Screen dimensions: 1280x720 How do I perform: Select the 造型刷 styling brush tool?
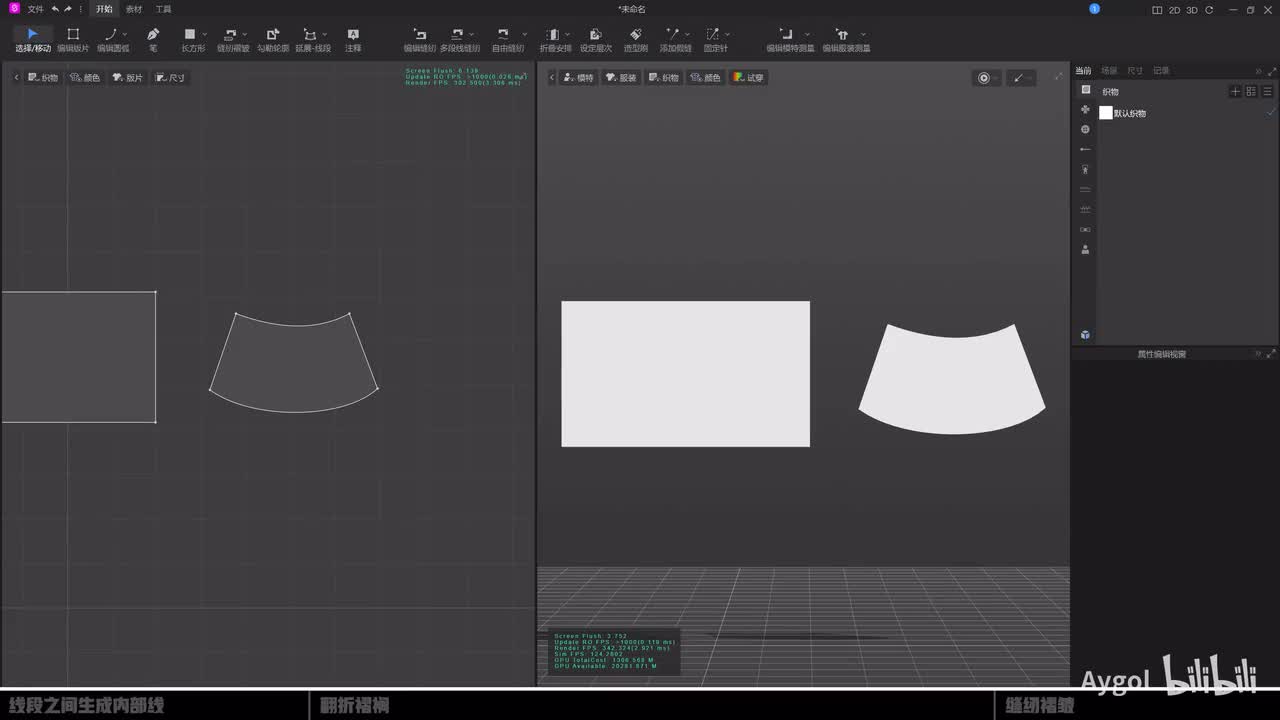click(x=636, y=40)
